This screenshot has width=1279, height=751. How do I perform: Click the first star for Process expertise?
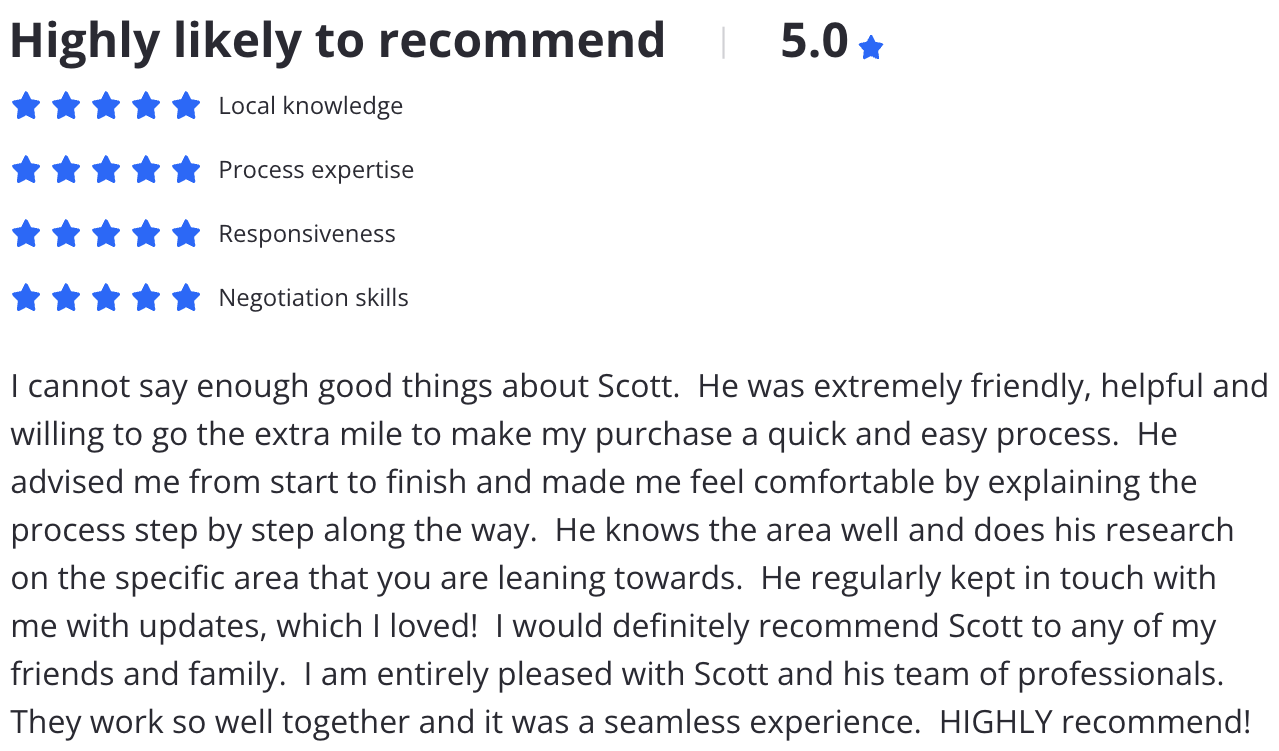[26, 170]
